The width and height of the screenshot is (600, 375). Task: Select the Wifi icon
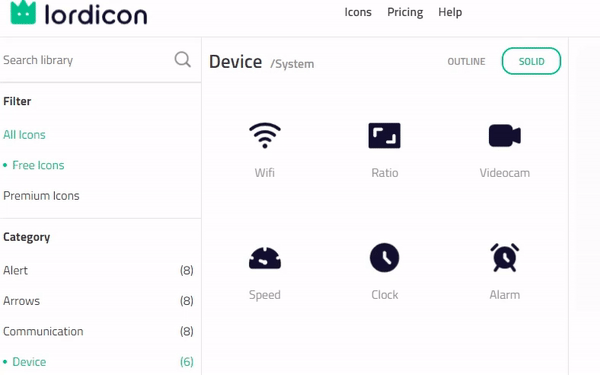265,135
